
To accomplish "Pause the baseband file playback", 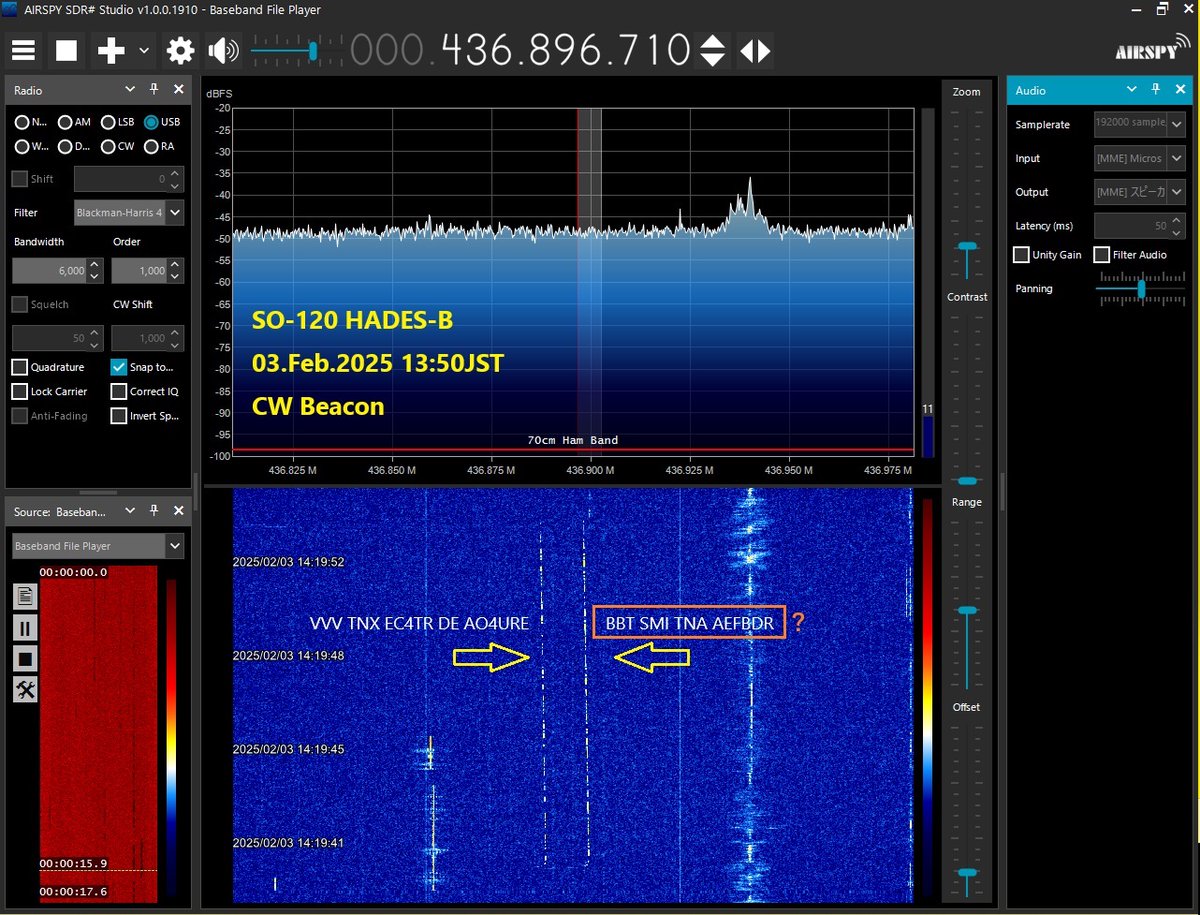I will 25,628.
